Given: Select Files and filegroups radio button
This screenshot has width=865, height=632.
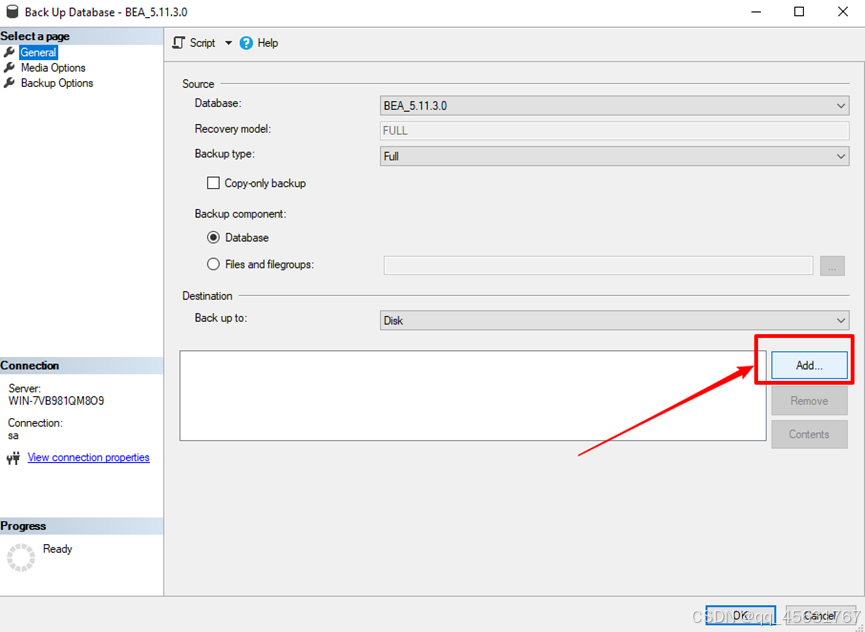Looking at the screenshot, I should point(213,264).
